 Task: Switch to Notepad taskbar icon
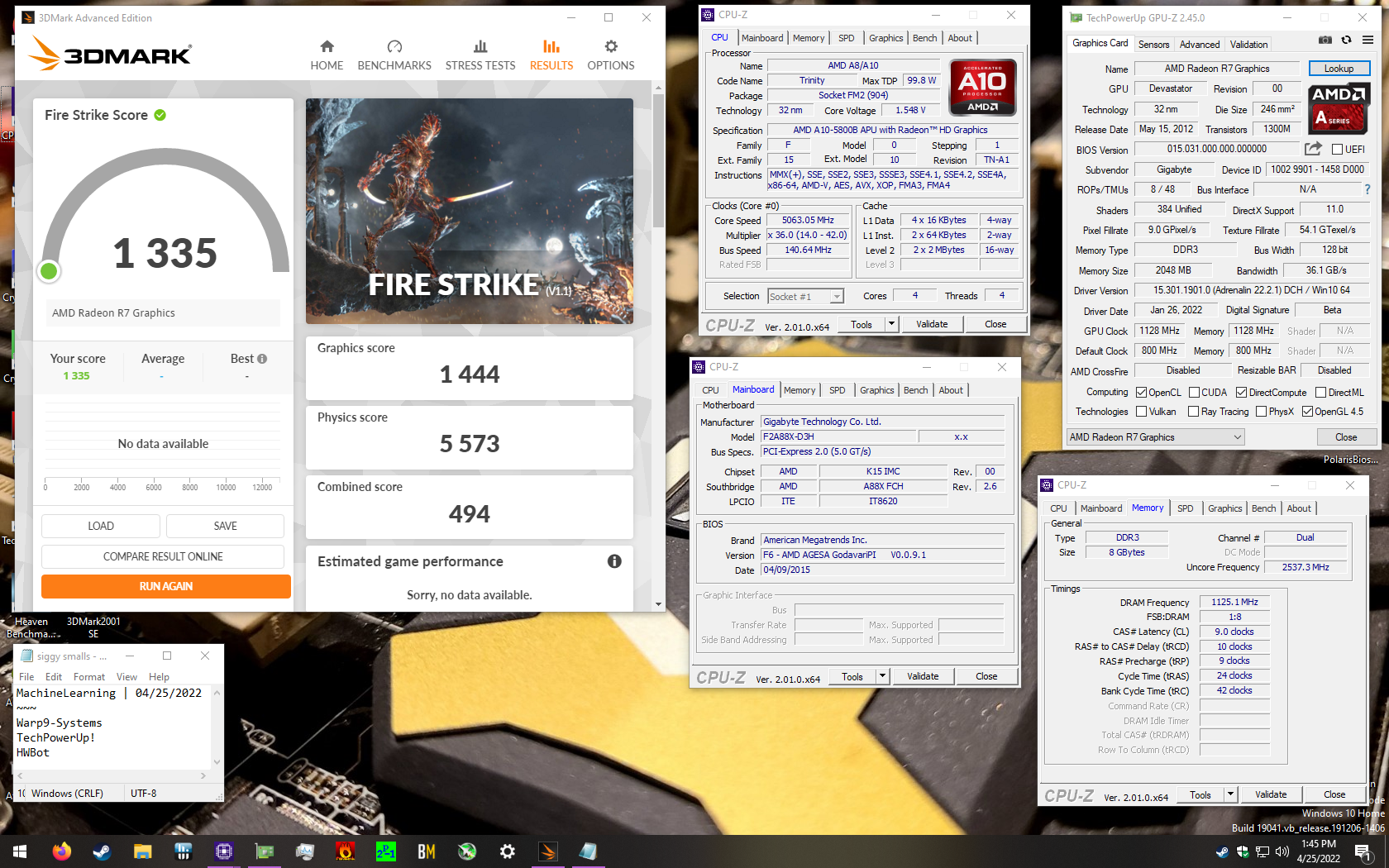(x=588, y=851)
